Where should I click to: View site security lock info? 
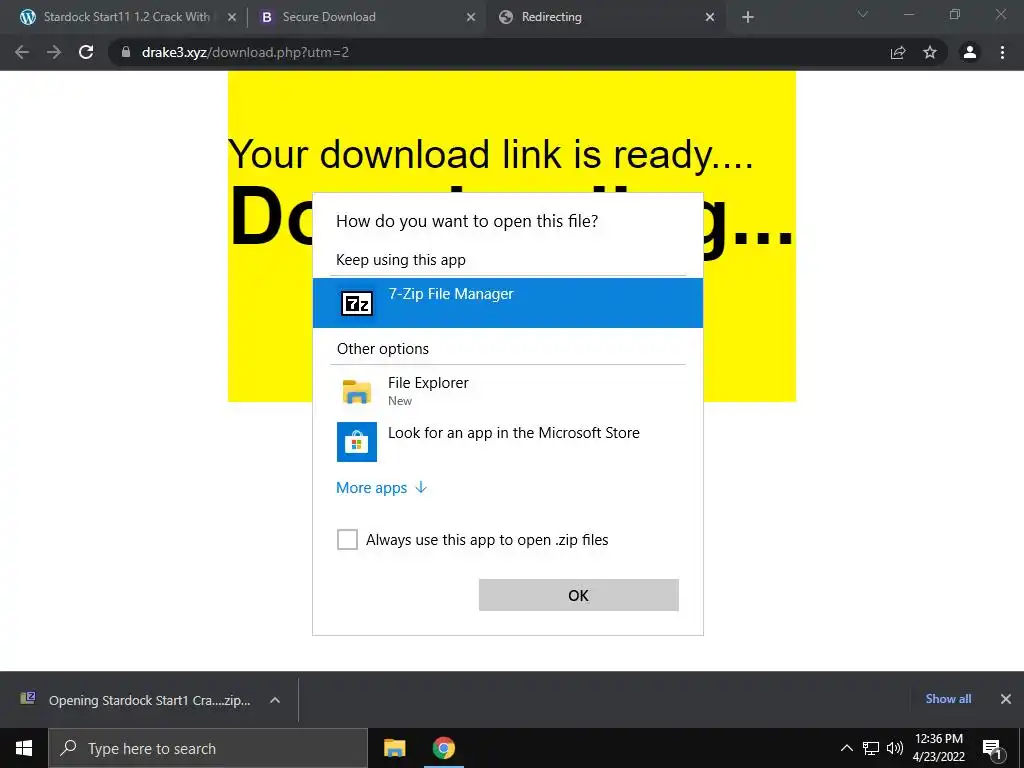(x=126, y=52)
